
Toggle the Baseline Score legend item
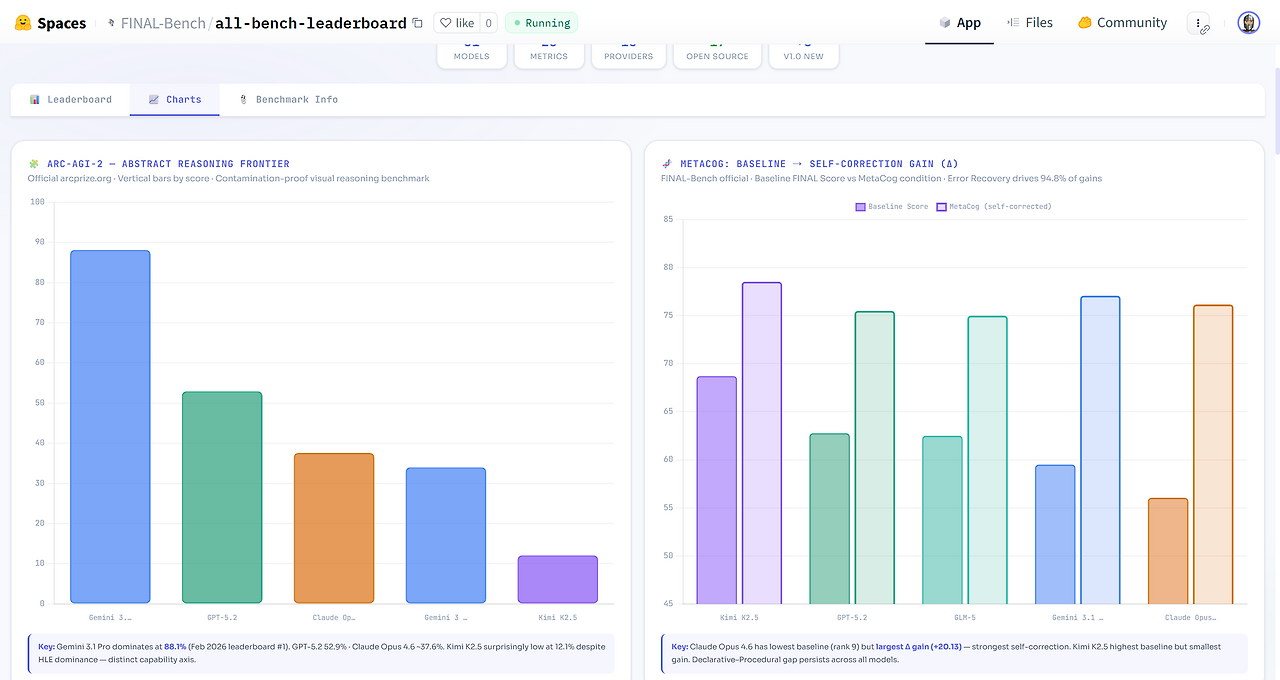(x=892, y=207)
